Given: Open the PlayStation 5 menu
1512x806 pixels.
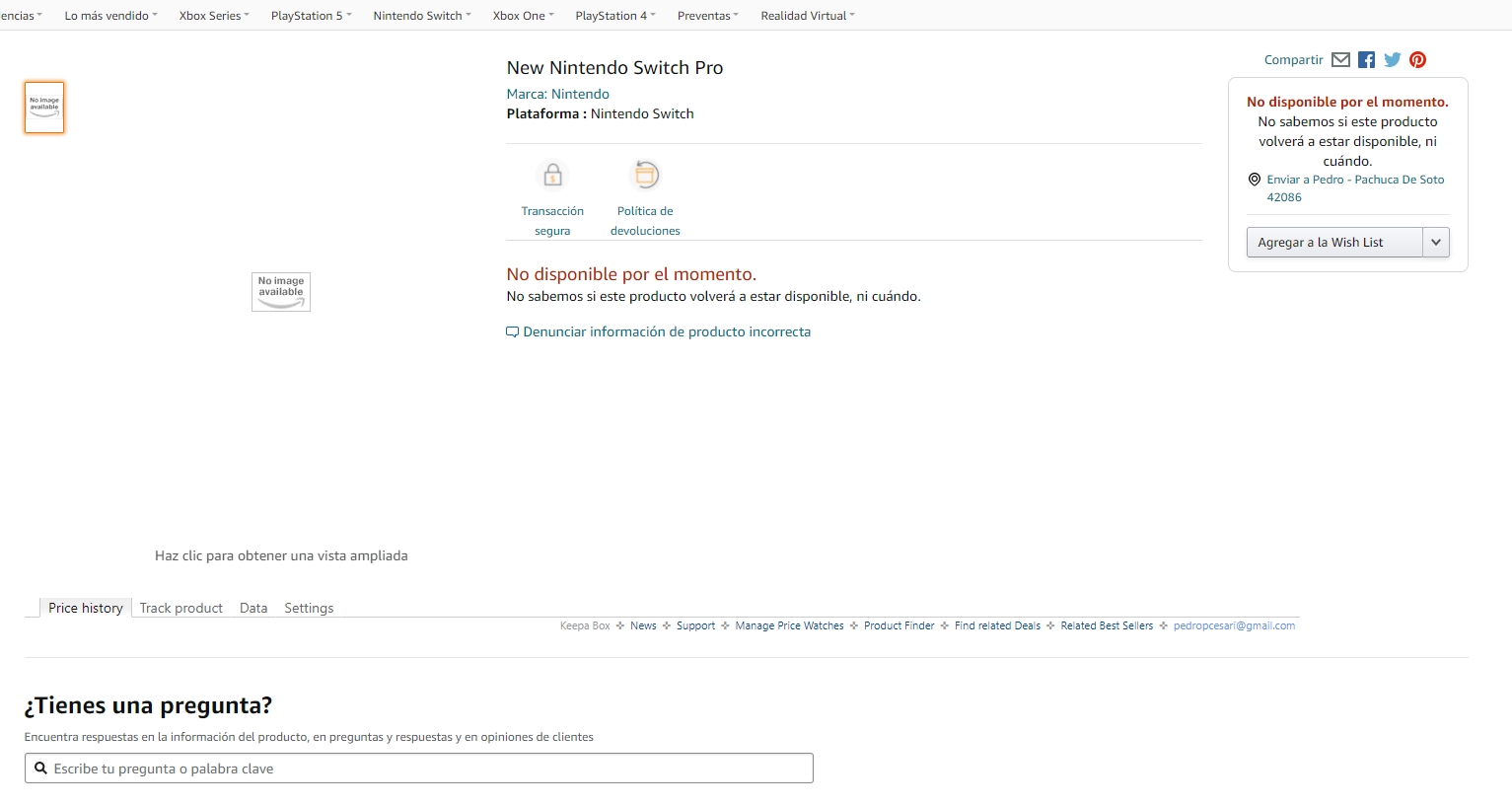Looking at the screenshot, I should 311,16.
